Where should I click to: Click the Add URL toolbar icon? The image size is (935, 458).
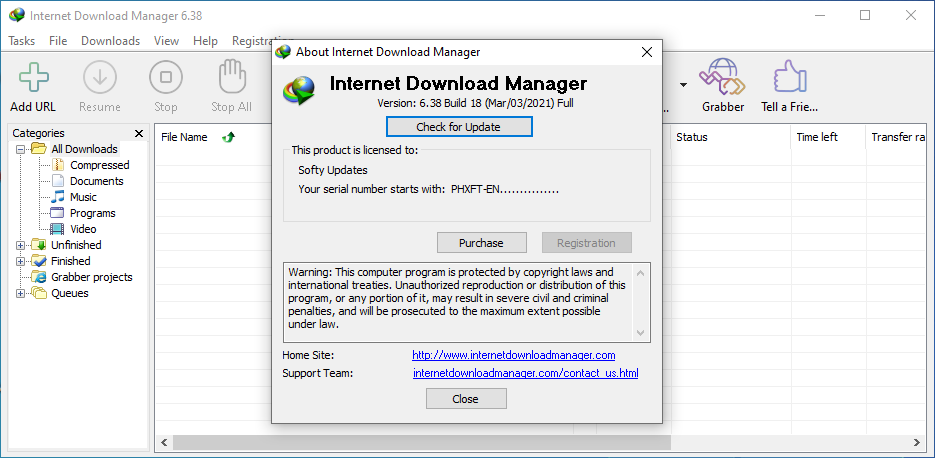[x=33, y=78]
